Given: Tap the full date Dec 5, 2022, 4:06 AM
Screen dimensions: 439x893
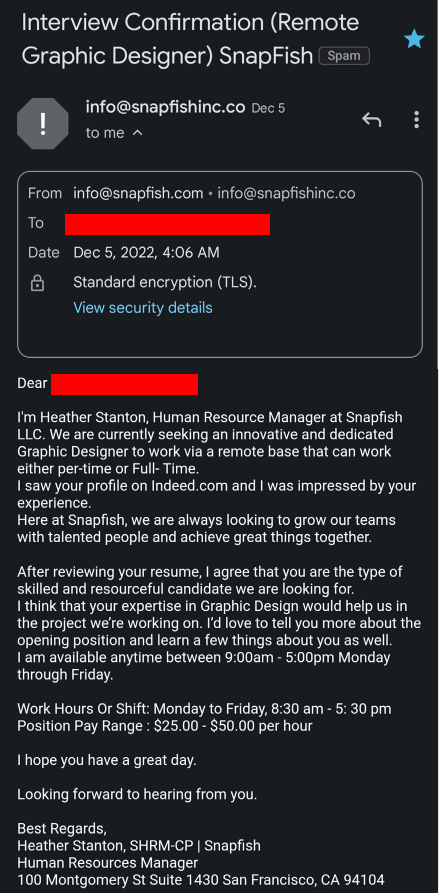Looking at the screenshot, I should (x=146, y=252).
